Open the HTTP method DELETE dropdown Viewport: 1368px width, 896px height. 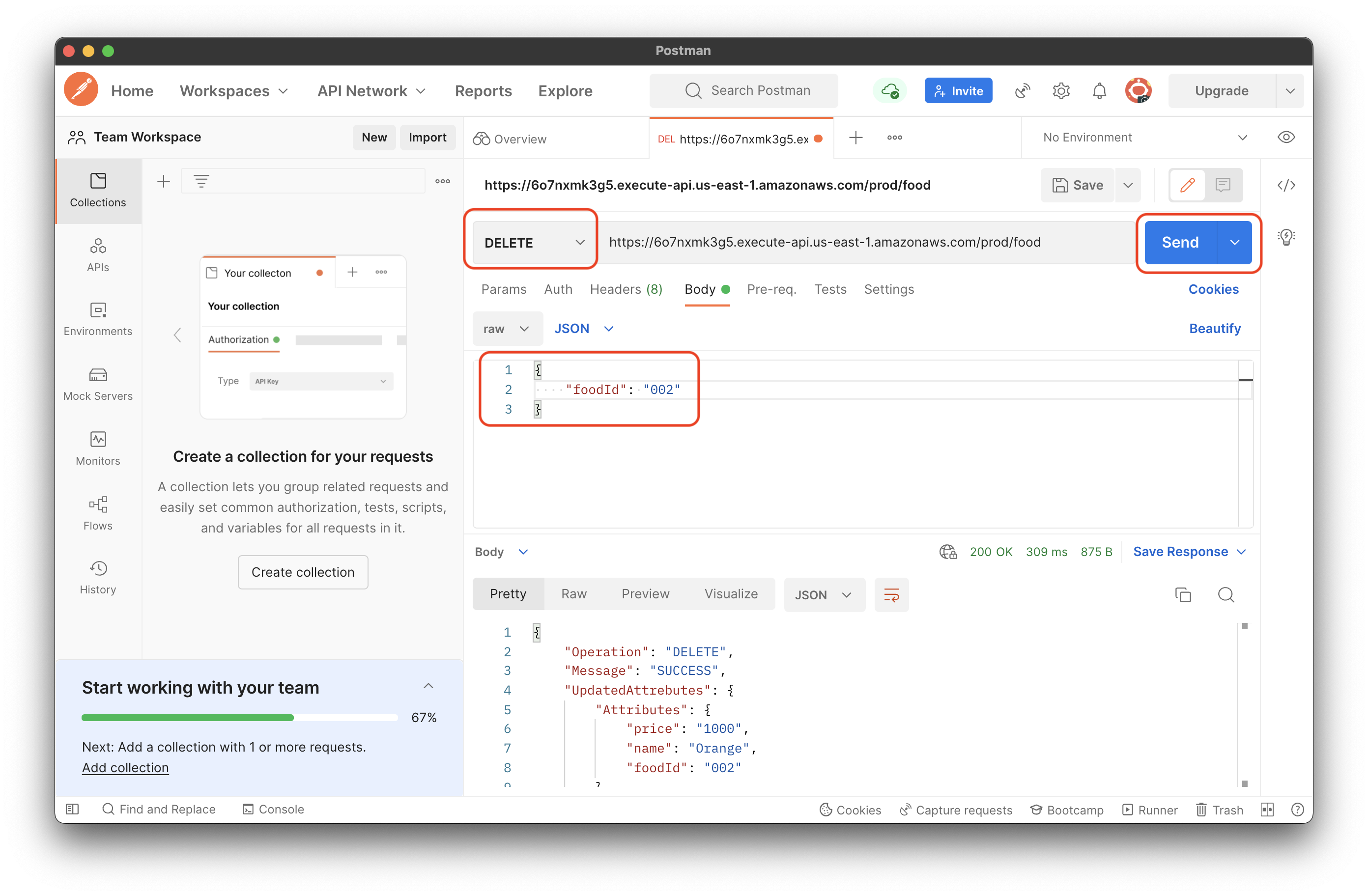534,243
